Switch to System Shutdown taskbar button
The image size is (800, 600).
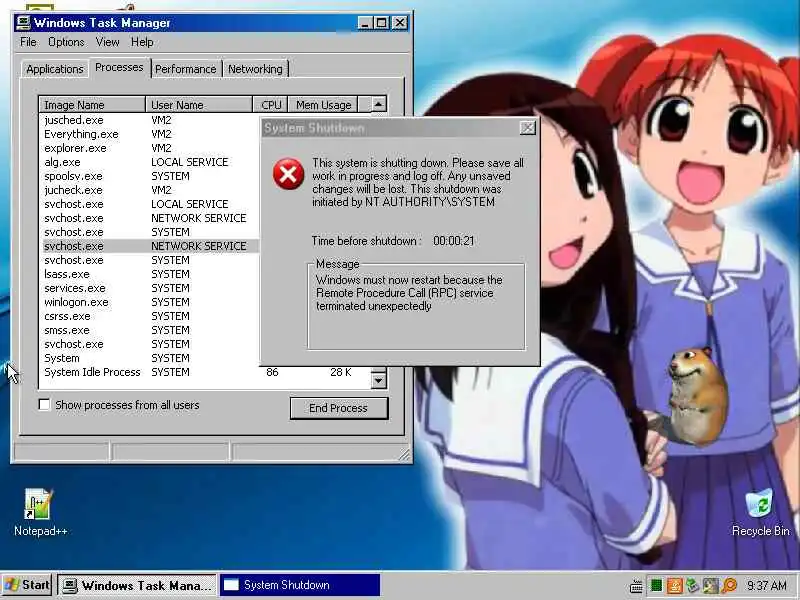300,585
